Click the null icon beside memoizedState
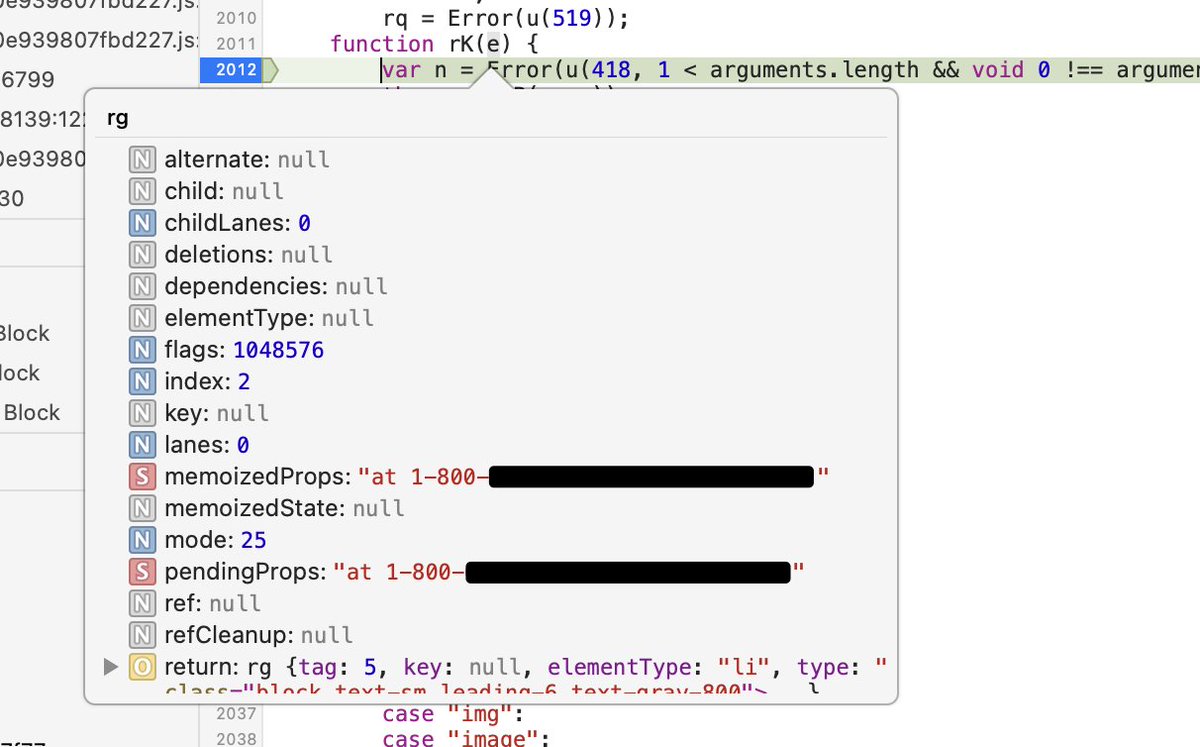 point(143,508)
